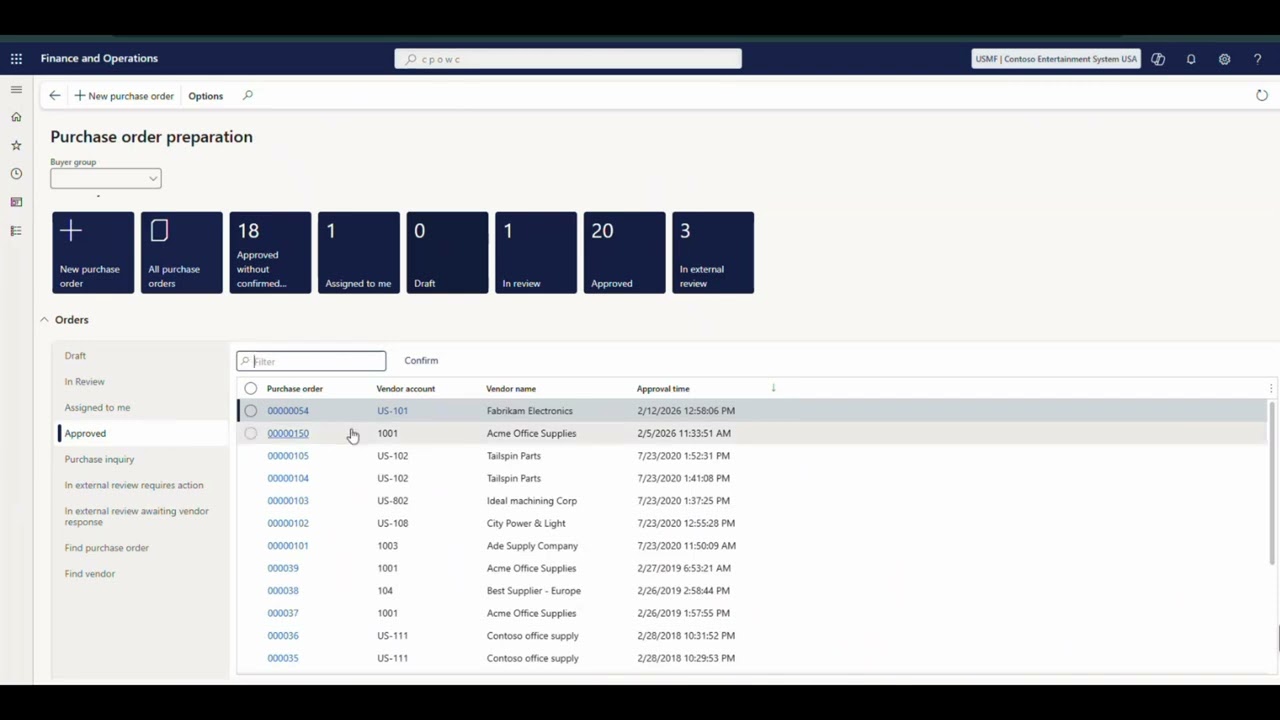Open purchase order 00000105 link
The image size is (1280, 720).
click(x=288, y=456)
